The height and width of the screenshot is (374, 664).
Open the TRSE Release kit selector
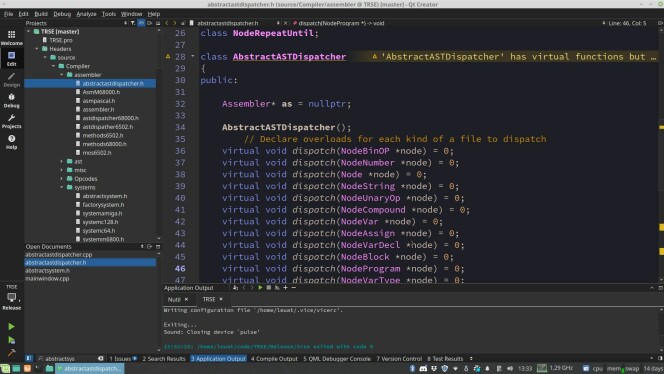11,298
